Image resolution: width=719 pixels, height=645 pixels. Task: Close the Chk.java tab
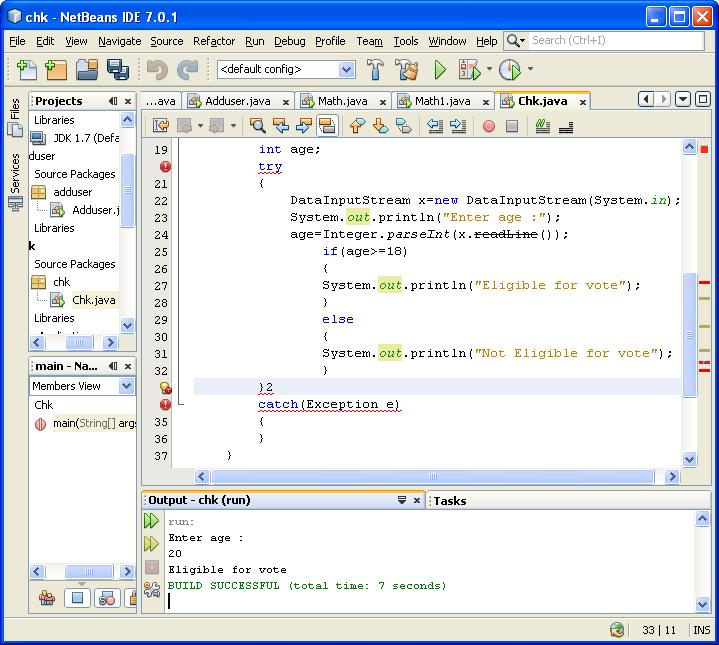tap(582, 102)
